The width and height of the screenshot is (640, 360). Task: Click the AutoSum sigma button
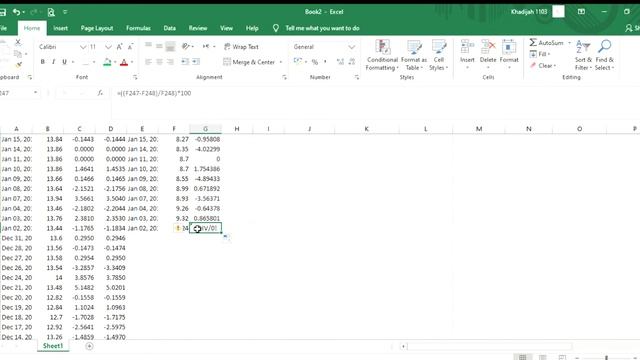[x=547, y=43]
